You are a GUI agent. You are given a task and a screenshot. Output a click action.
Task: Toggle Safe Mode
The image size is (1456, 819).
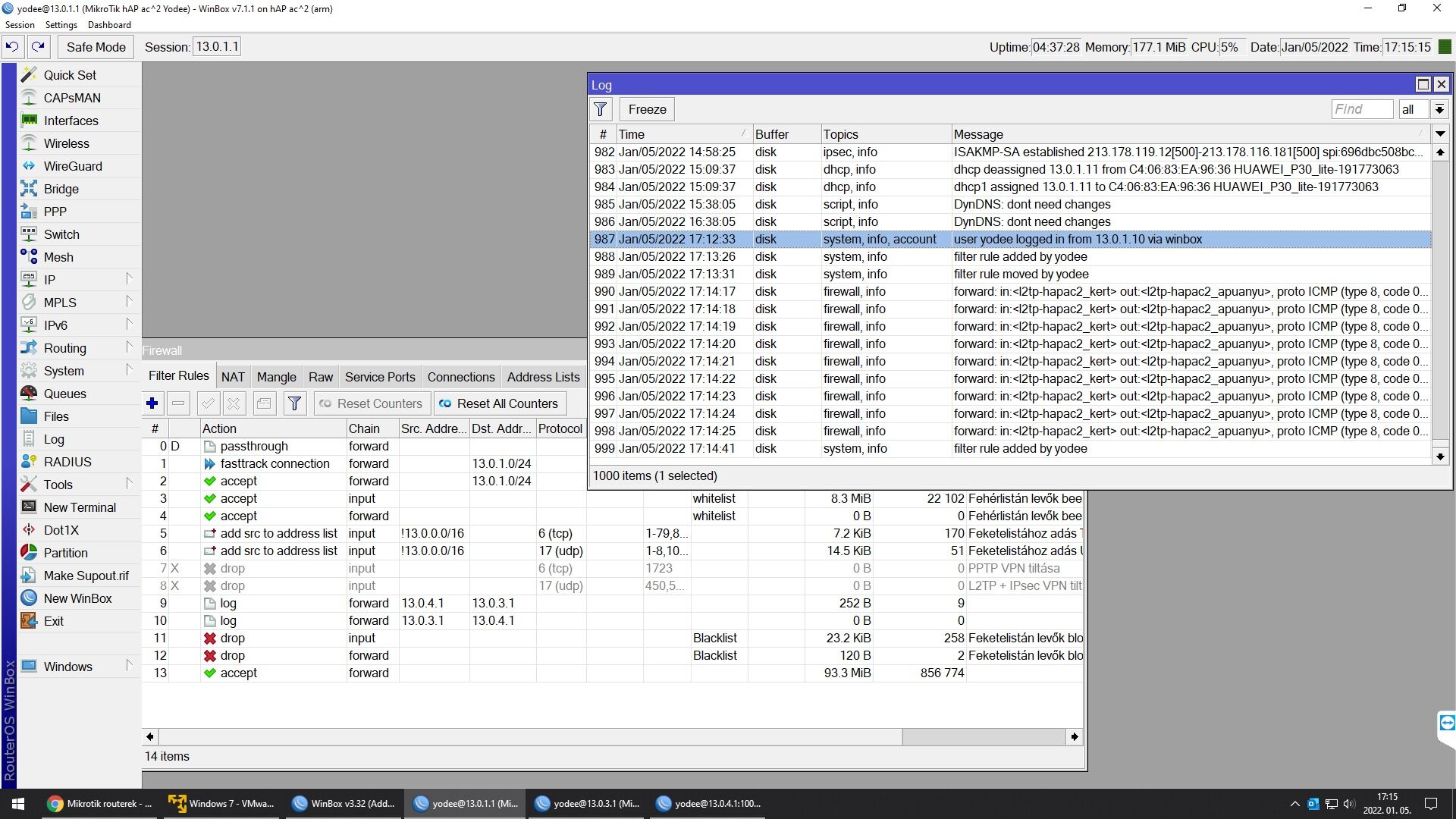(96, 47)
